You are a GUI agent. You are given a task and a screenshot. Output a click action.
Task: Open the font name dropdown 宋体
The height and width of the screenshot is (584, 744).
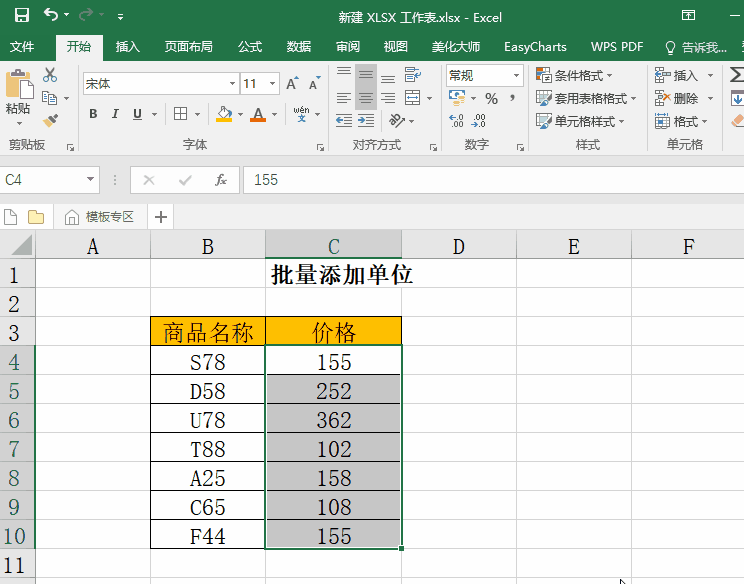[x=232, y=84]
